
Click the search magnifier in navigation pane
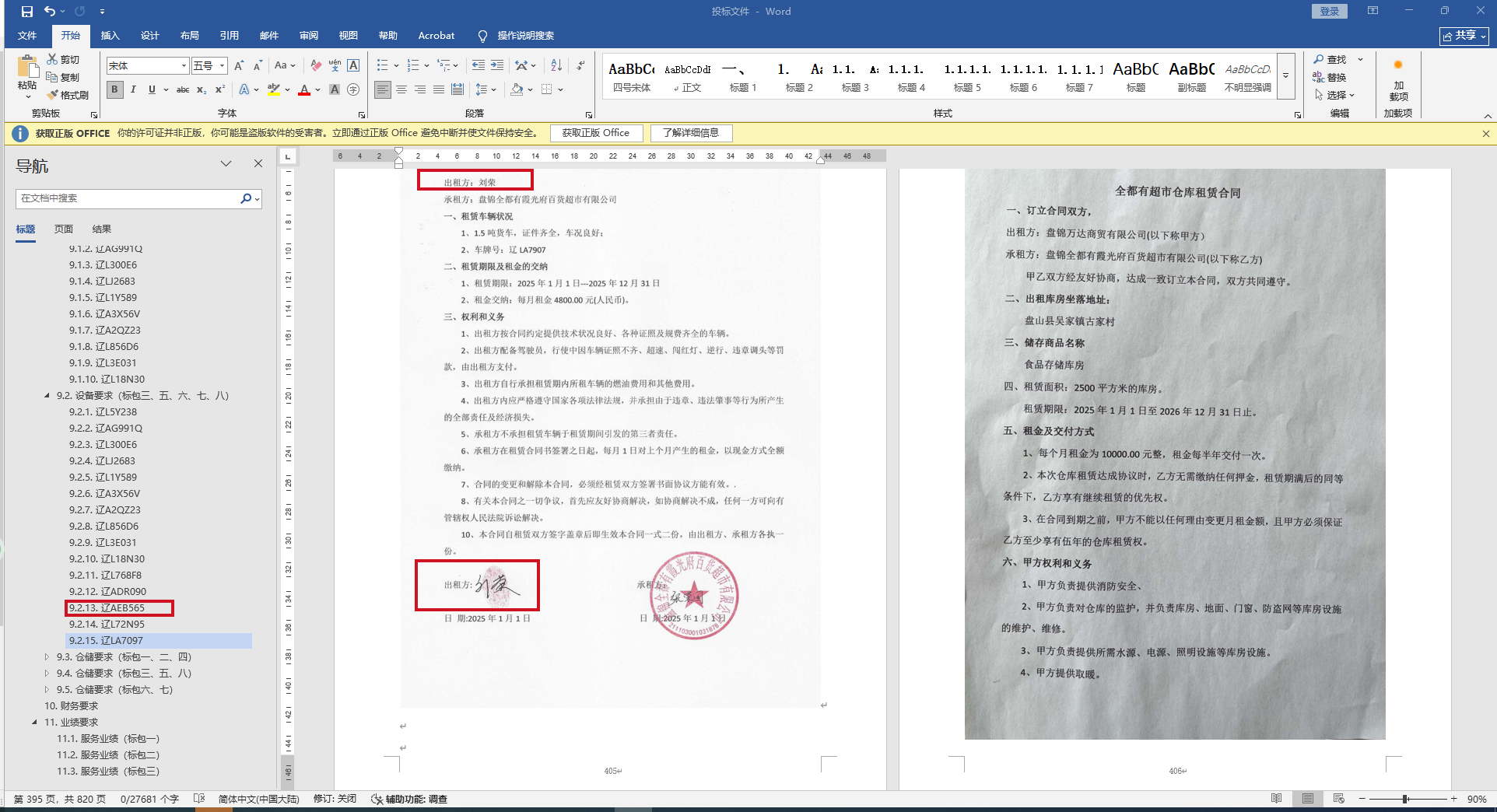pyautogui.click(x=246, y=198)
